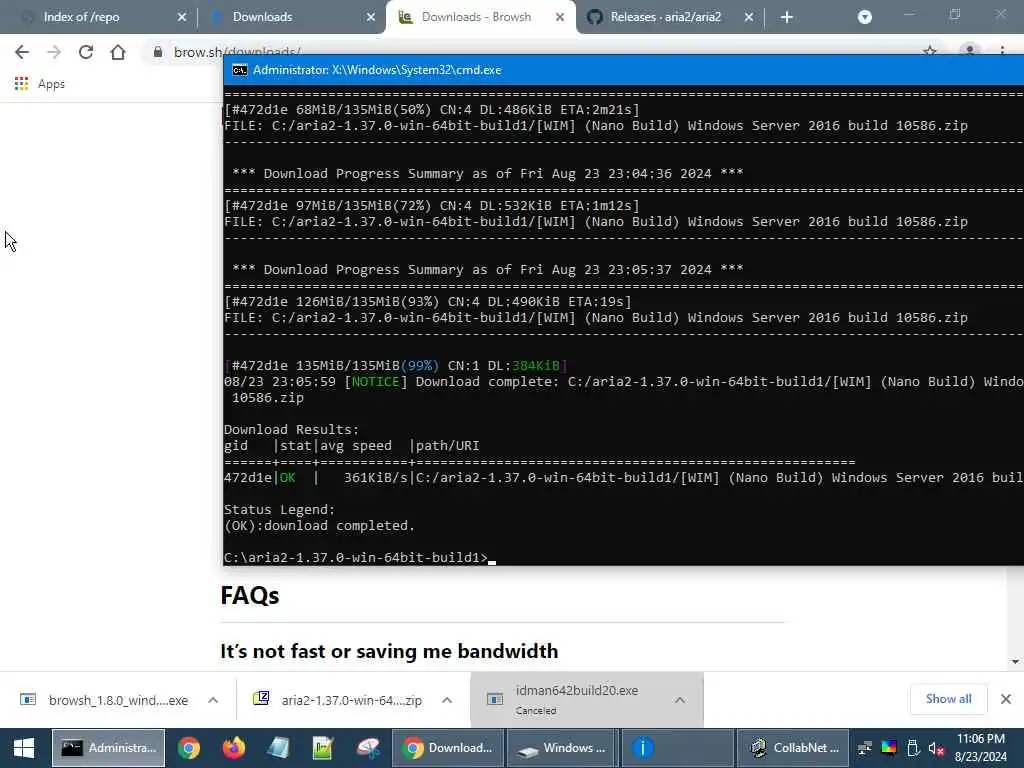
Task: Expand options for aria2 zip download
Action: point(447,700)
